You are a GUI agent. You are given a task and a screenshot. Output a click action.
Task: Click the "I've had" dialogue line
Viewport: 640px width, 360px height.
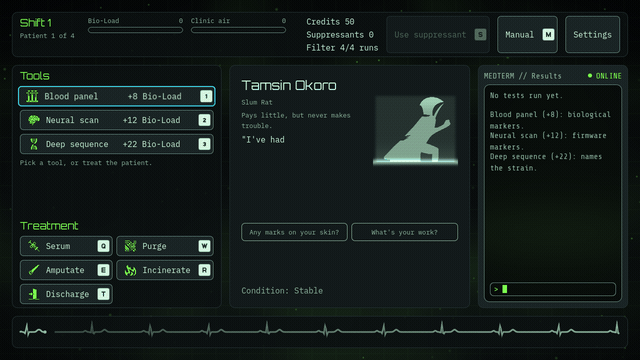(x=263, y=140)
